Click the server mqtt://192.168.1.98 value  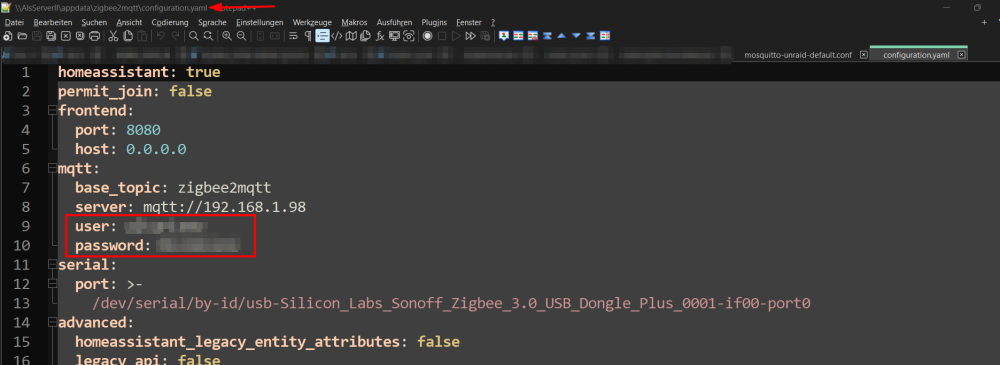pyautogui.click(x=224, y=207)
